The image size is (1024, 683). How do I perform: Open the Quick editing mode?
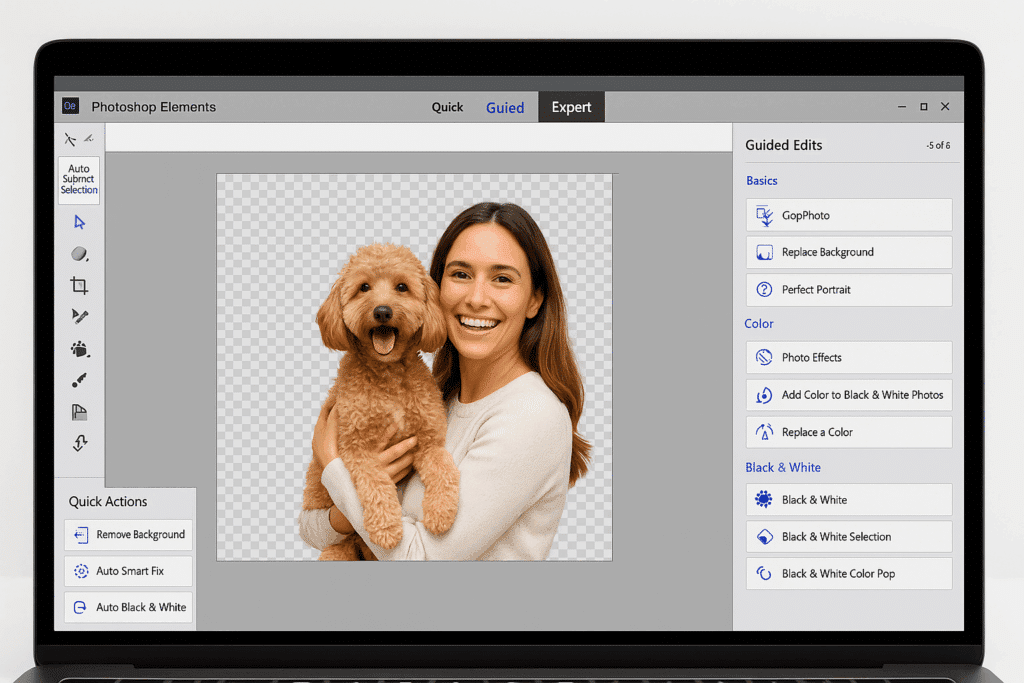click(447, 107)
